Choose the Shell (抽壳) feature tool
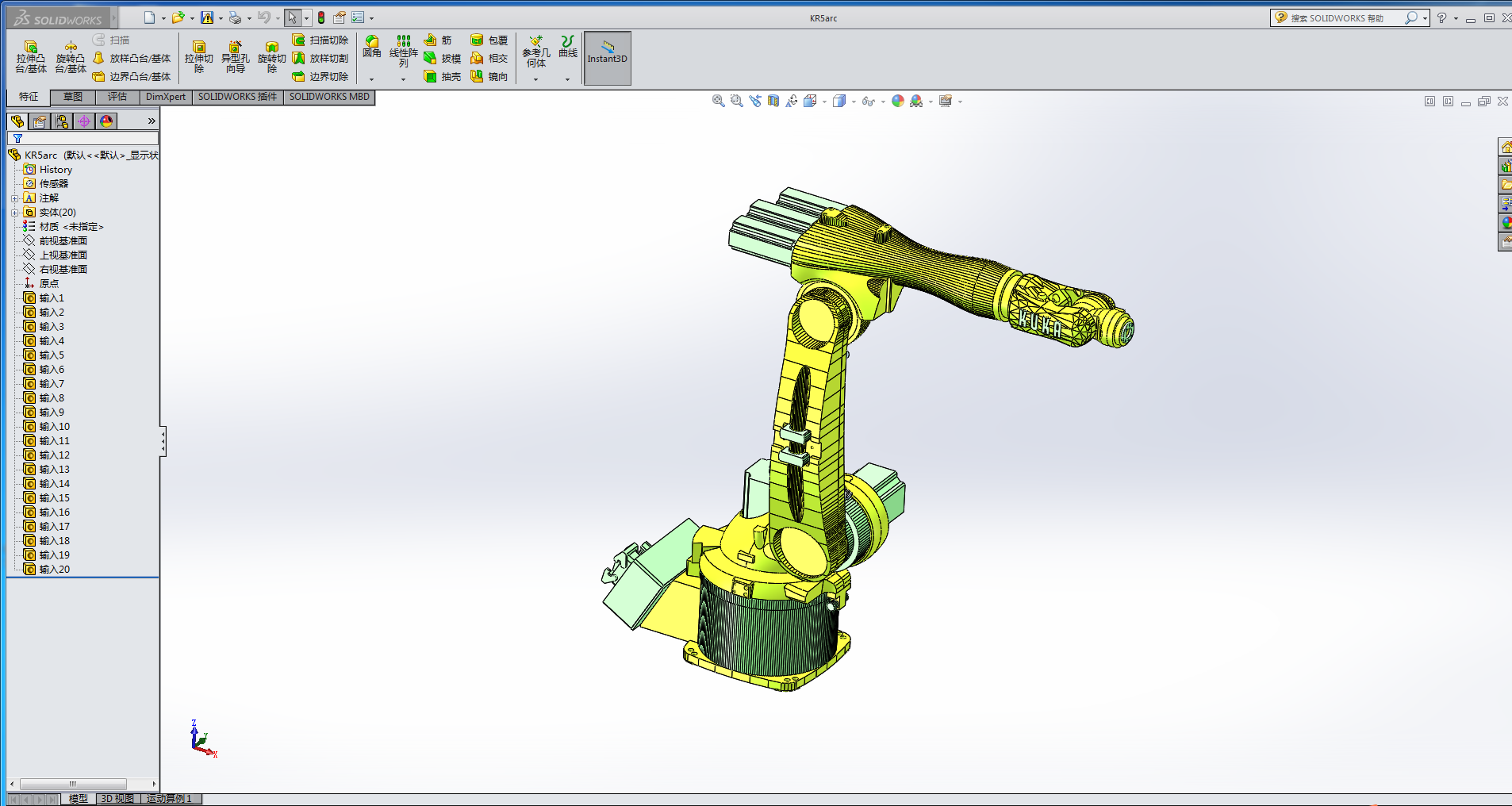 tap(442, 76)
